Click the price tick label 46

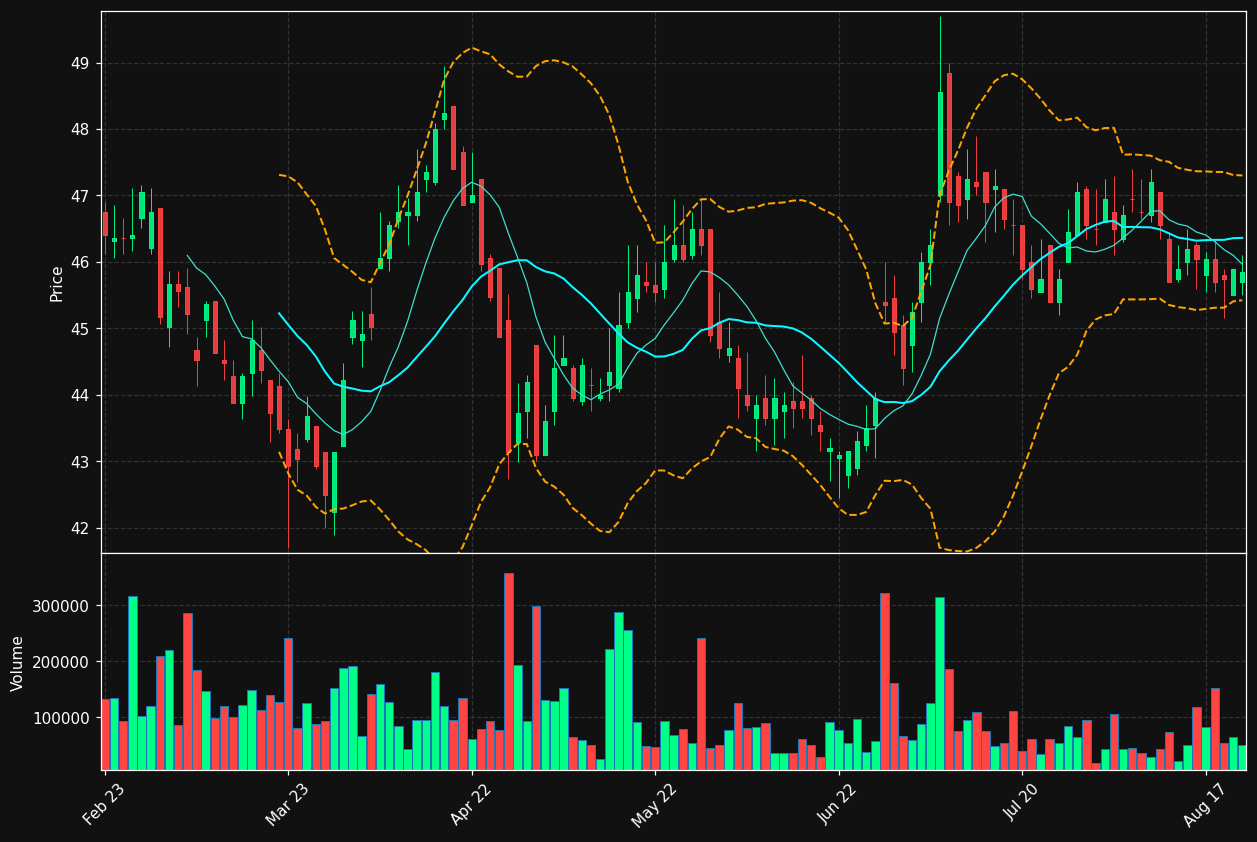click(x=80, y=263)
